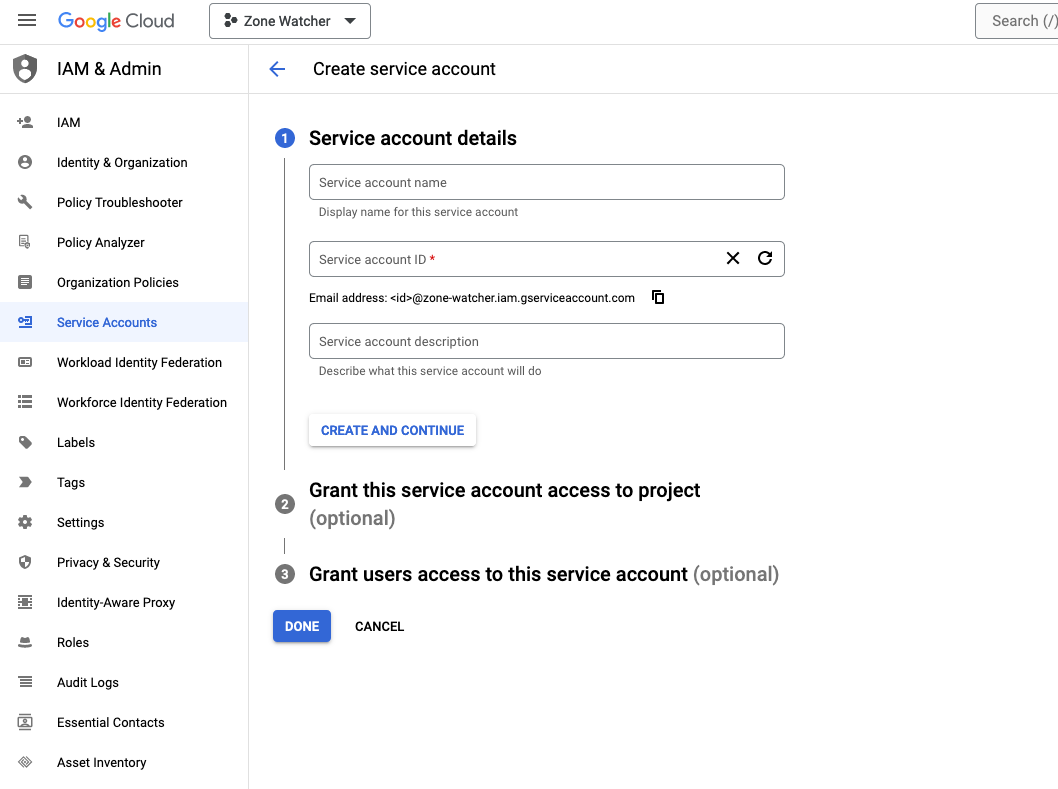Select Service Accounts in sidebar
This screenshot has width=1058, height=789.
point(124,322)
